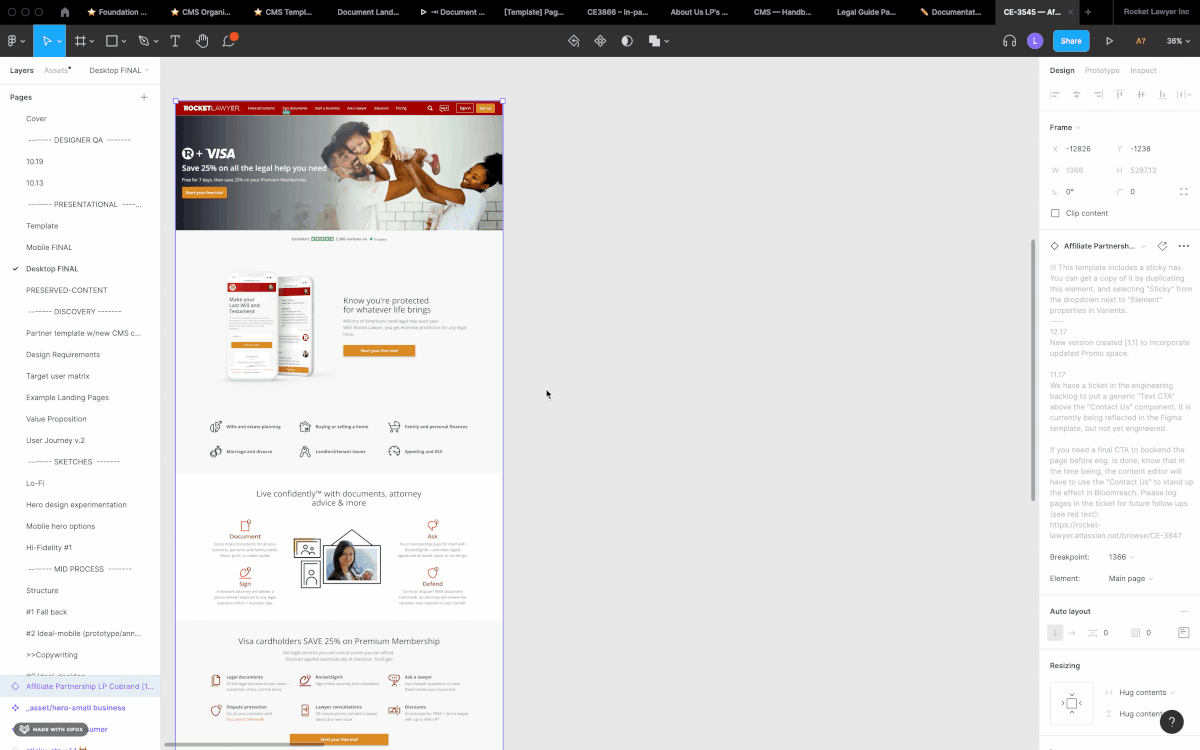The image size is (1200, 750).
Task: Open the Mobile FINAL page
Action: pos(49,247)
